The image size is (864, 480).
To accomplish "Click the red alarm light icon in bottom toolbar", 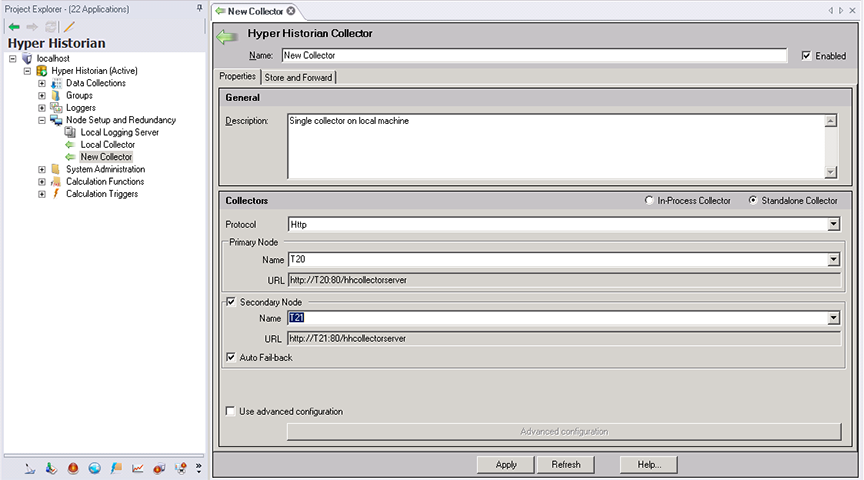I will (72, 467).
